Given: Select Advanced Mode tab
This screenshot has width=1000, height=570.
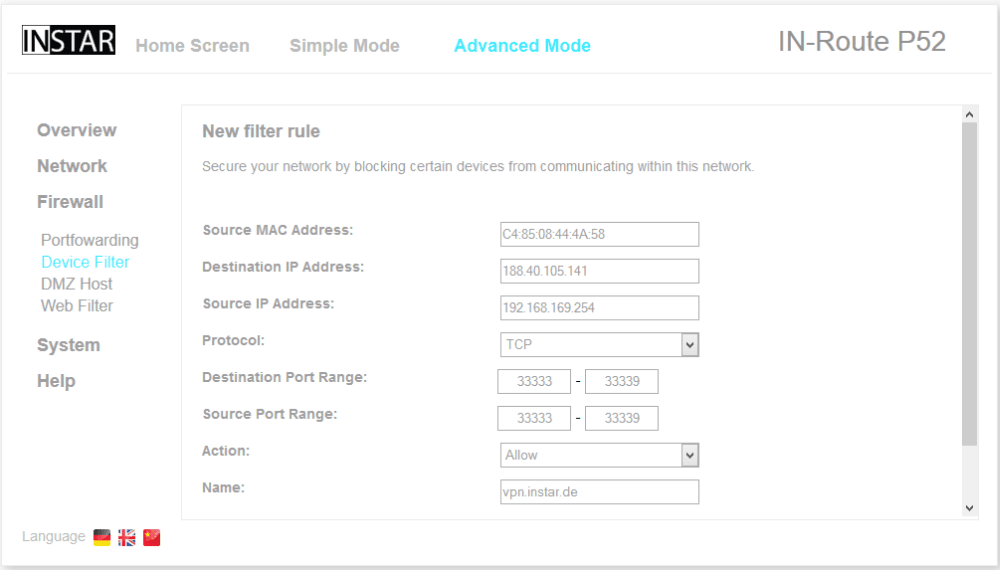Looking at the screenshot, I should (522, 46).
